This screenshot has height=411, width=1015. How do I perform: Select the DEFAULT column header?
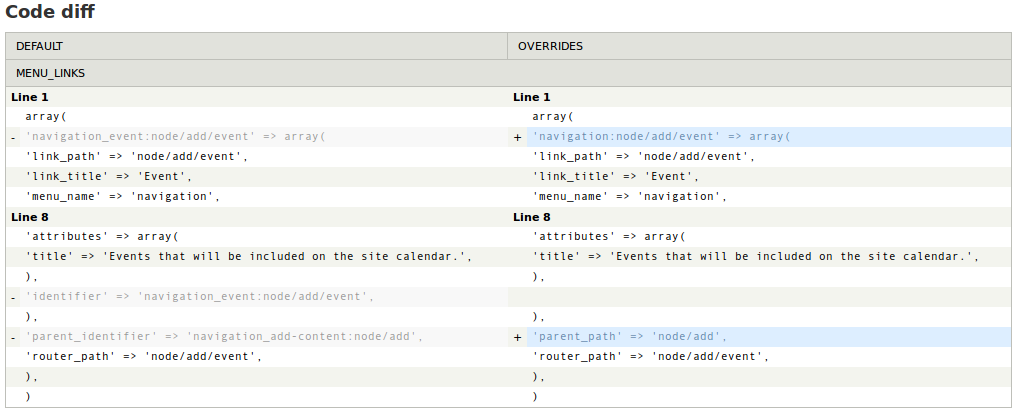(40, 46)
